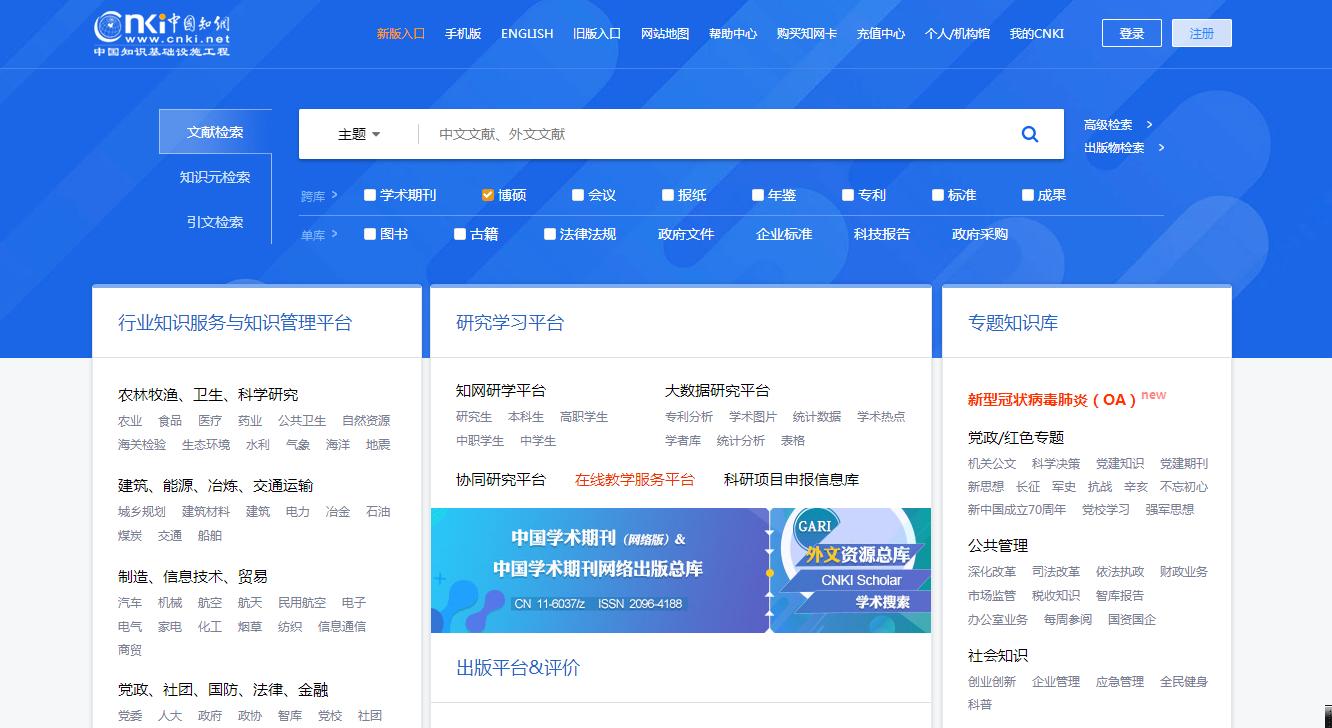Open the 研究生 link under 知网研学平台
This screenshot has height=728, width=1332.
click(x=474, y=417)
